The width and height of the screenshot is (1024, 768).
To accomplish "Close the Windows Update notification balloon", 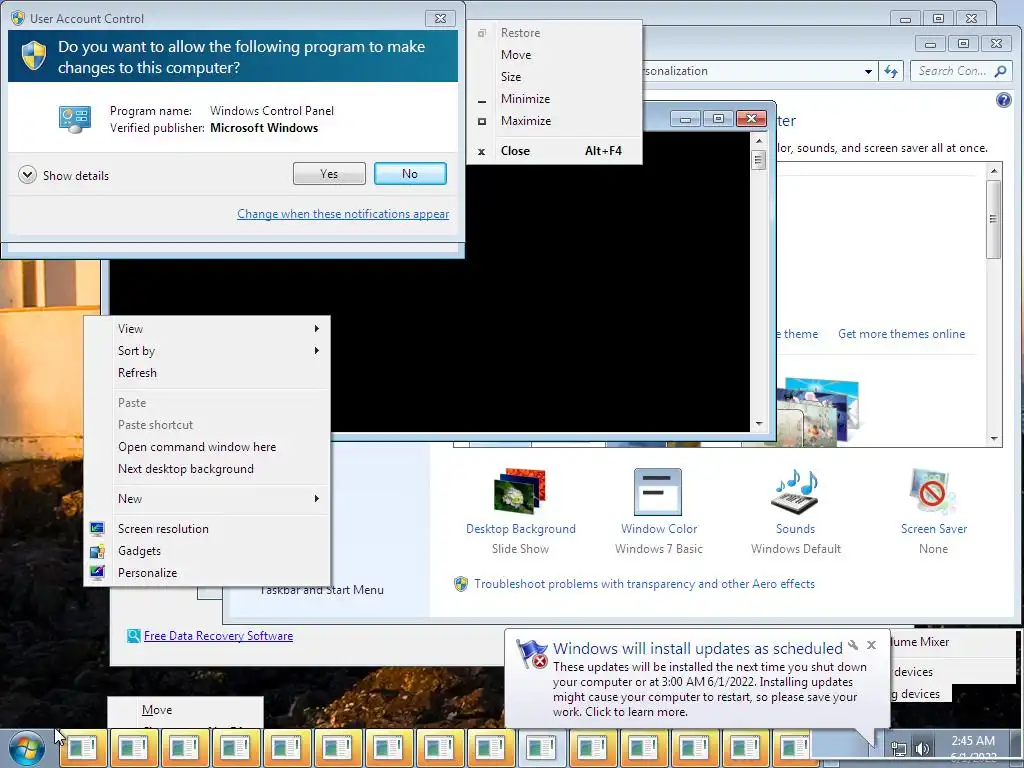I will coord(871,645).
